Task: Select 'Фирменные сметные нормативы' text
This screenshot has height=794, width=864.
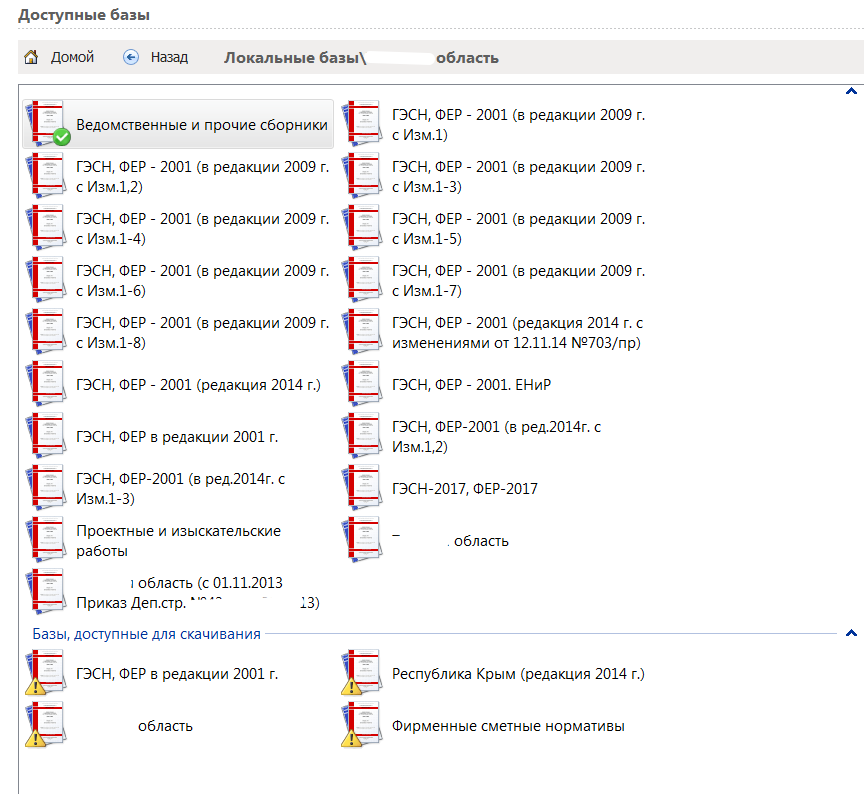Action: [509, 726]
